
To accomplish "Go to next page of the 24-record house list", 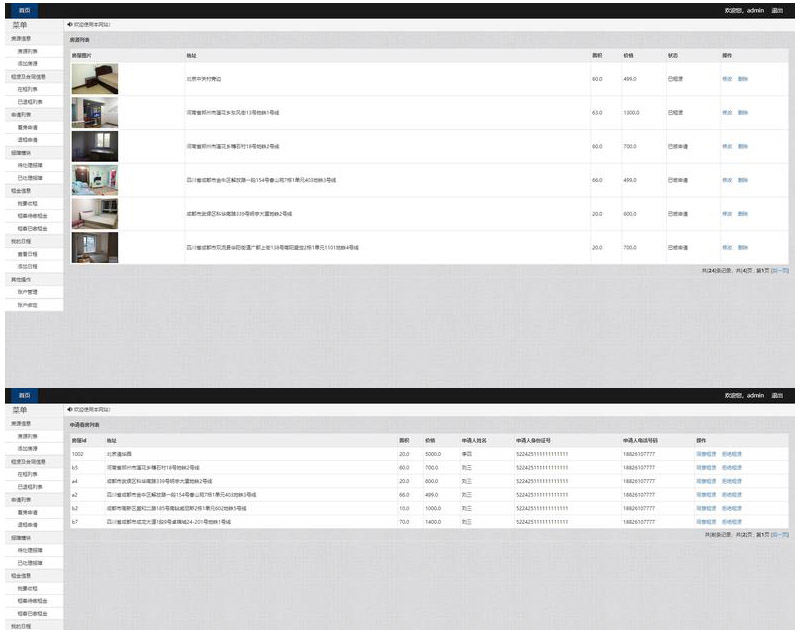I will [780, 271].
